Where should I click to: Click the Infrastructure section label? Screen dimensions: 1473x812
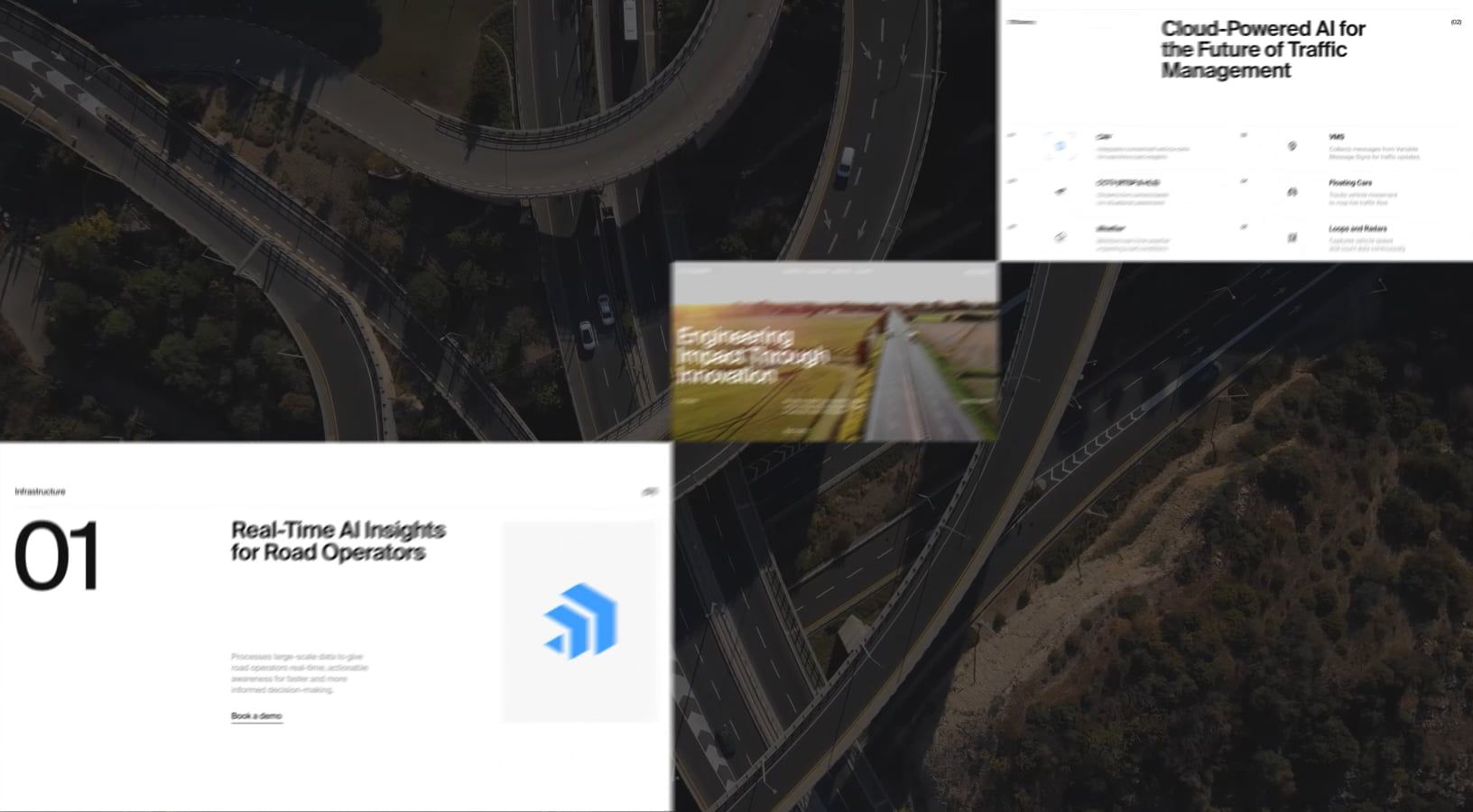click(x=40, y=492)
